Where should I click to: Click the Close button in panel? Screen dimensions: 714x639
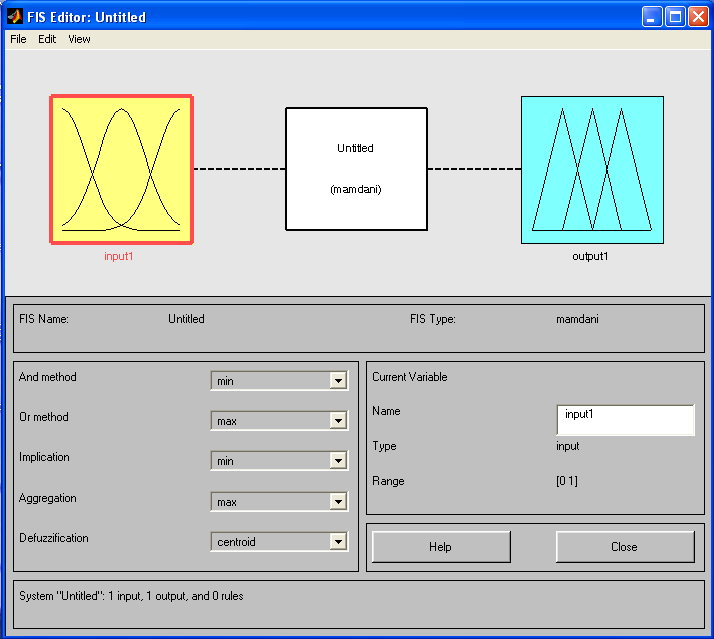click(625, 547)
